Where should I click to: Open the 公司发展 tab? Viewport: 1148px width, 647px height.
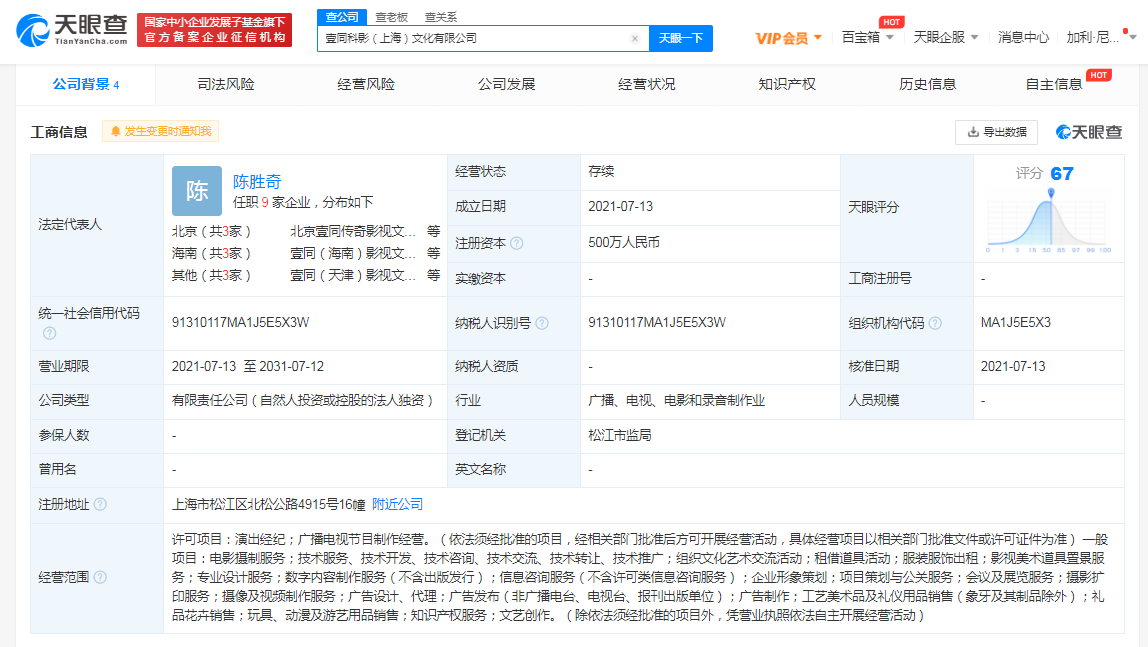(507, 84)
